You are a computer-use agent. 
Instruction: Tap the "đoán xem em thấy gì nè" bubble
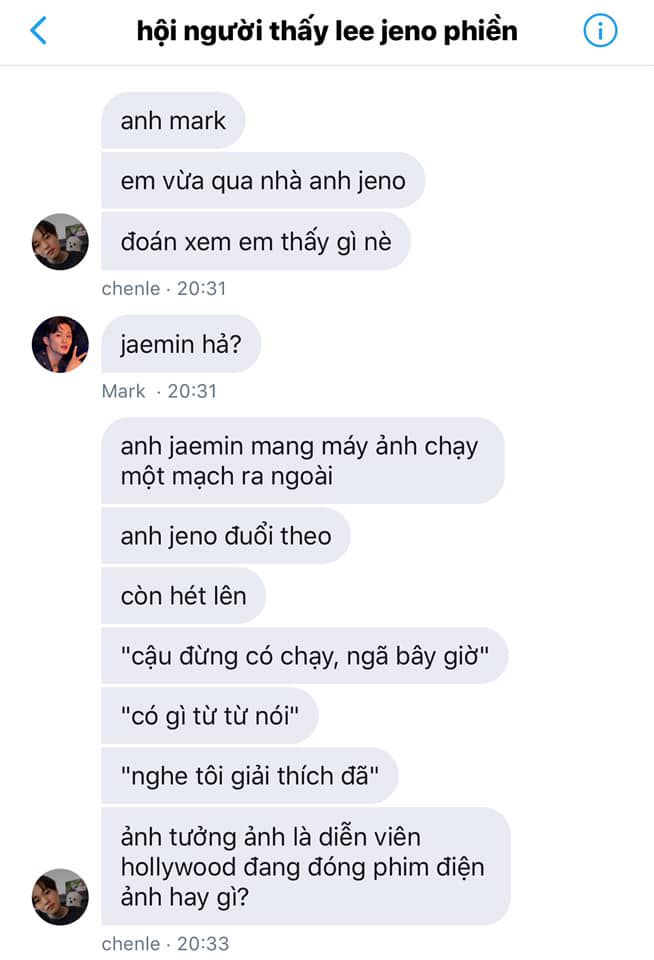(x=256, y=242)
